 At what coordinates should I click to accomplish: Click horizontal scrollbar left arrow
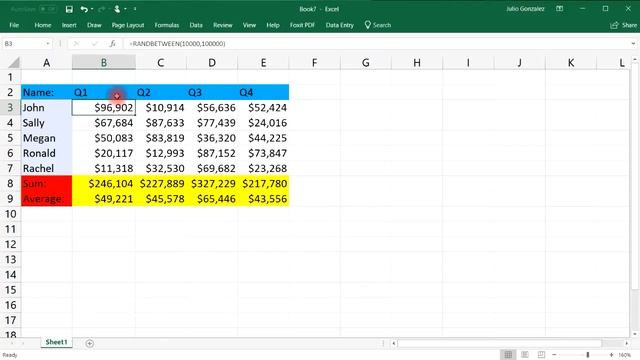394,343
